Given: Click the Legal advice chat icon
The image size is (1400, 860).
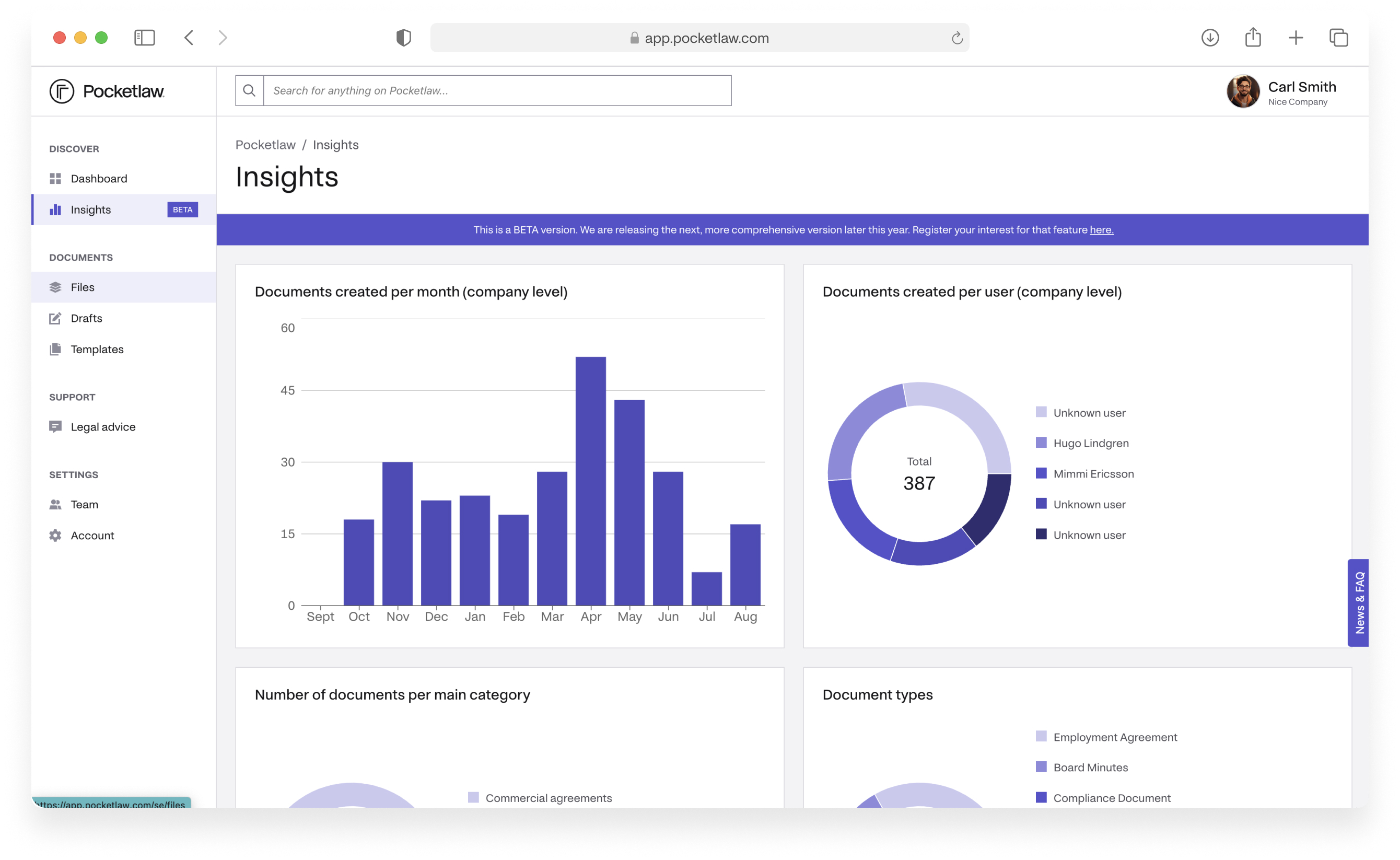Looking at the screenshot, I should tap(55, 426).
